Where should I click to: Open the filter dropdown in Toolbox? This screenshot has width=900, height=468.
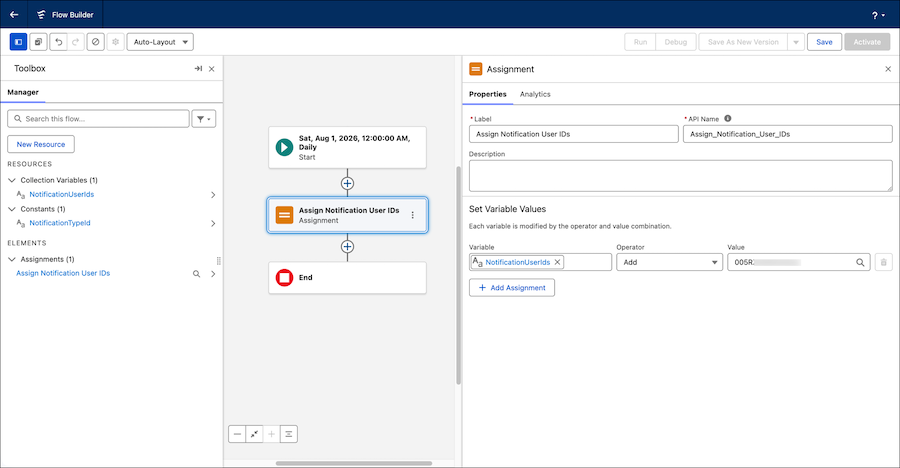coord(204,119)
